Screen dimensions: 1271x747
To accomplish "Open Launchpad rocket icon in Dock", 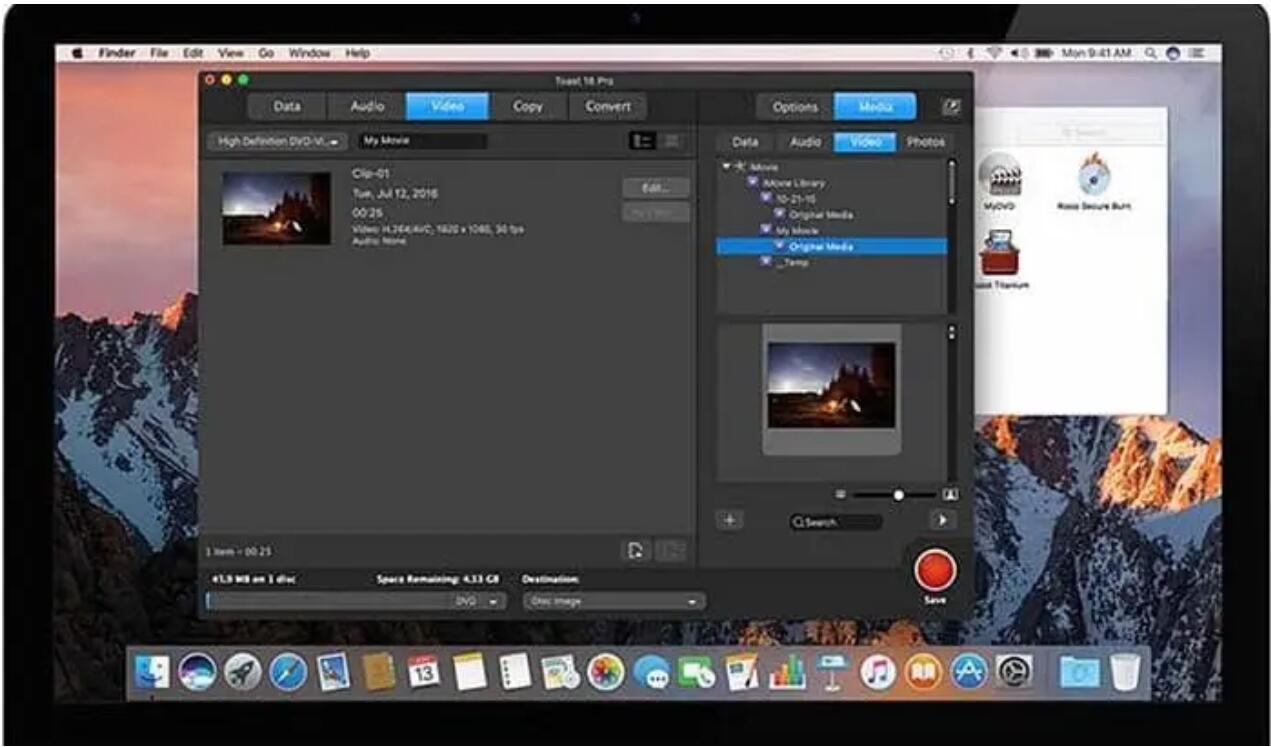I will [x=242, y=672].
